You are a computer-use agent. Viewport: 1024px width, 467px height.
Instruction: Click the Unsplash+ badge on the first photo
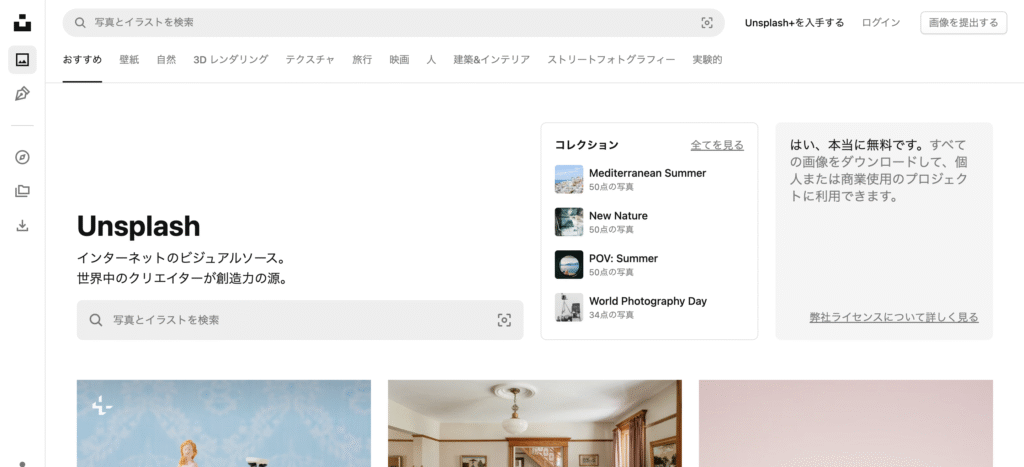click(x=101, y=406)
